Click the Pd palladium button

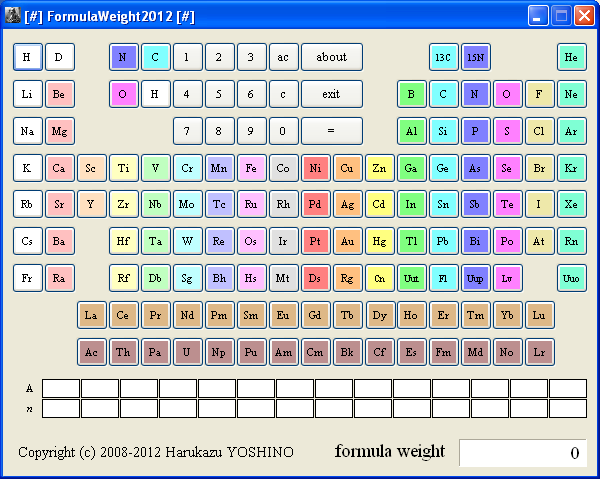[x=316, y=204]
